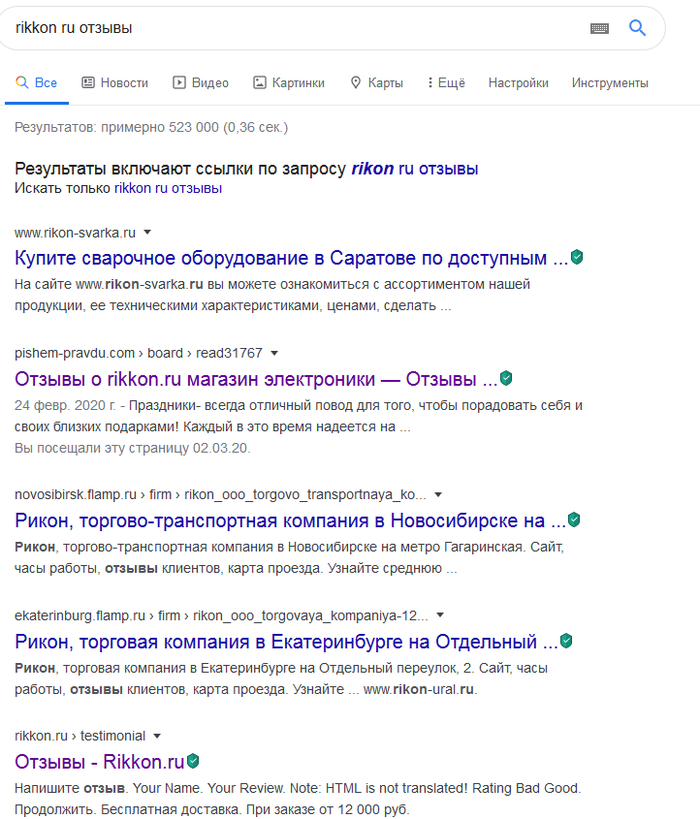The width and height of the screenshot is (700, 819).
Task: Click Искать только rikkon ru отзывы link
Action: click(168, 188)
